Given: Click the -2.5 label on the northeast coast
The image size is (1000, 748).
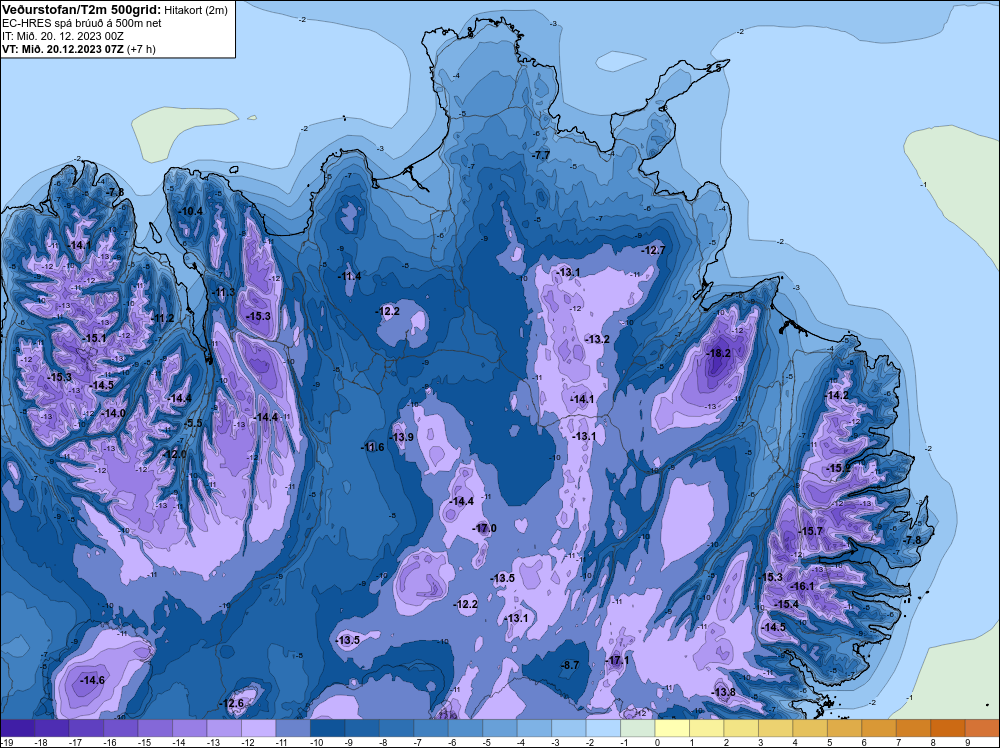Looking at the screenshot, I should click(714, 68).
